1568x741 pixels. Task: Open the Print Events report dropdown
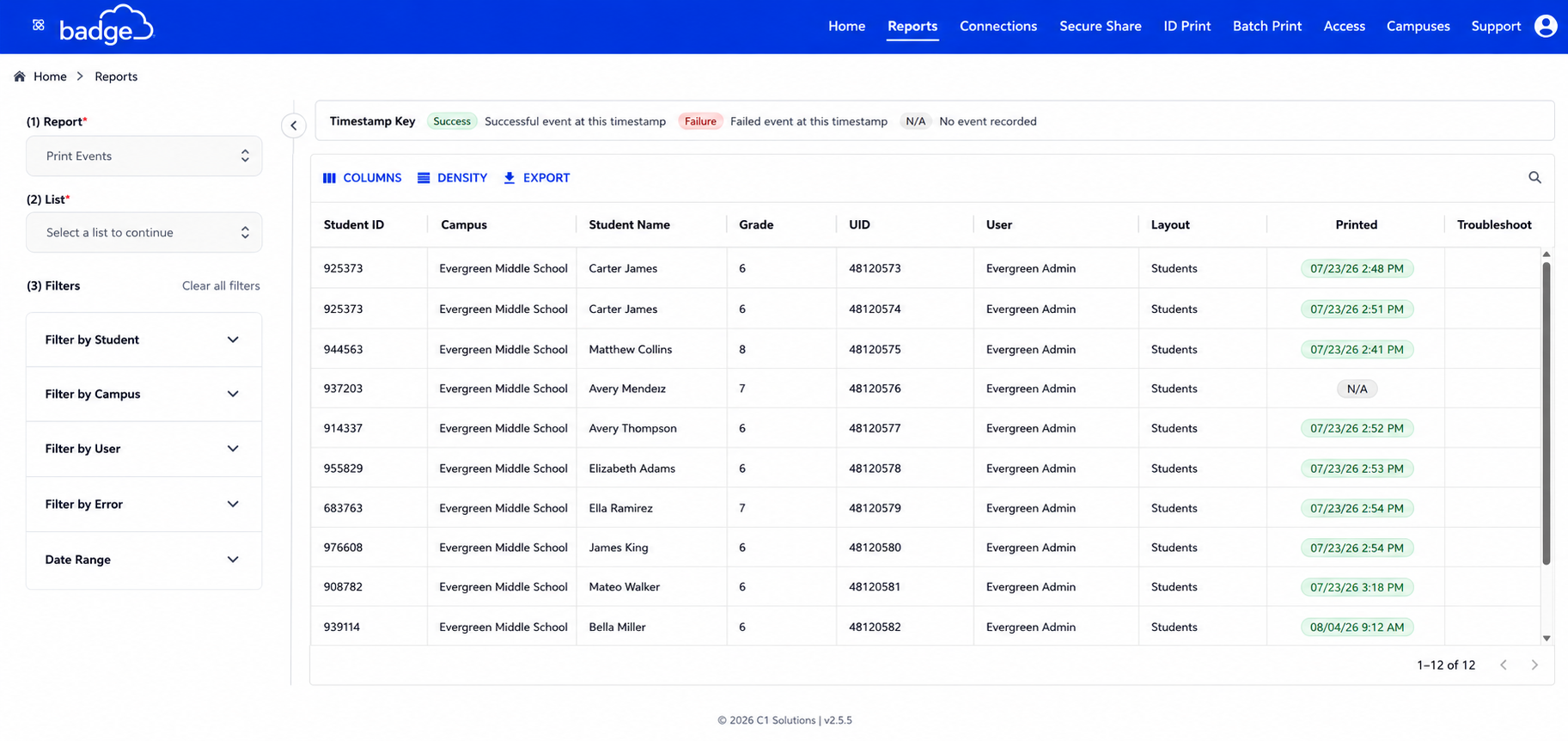(x=144, y=156)
